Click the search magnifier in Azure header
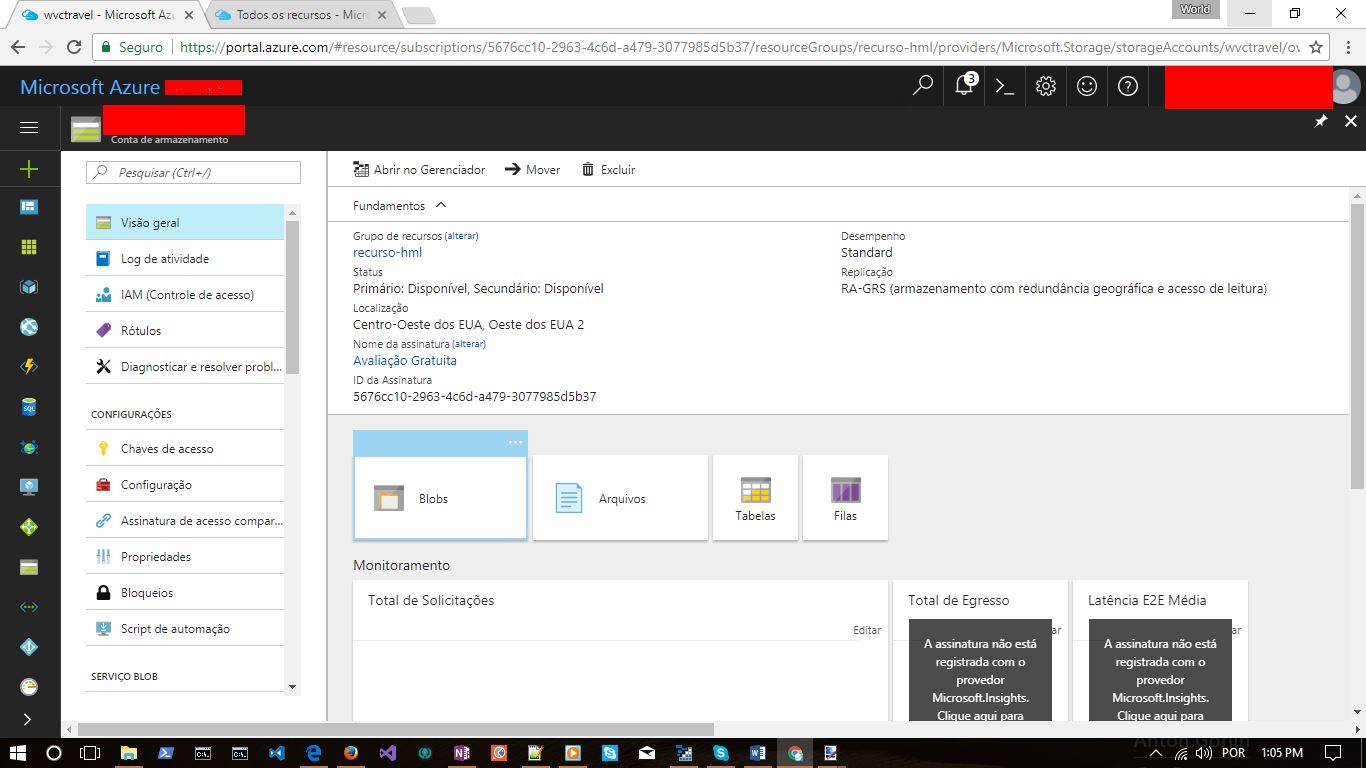 [923, 86]
